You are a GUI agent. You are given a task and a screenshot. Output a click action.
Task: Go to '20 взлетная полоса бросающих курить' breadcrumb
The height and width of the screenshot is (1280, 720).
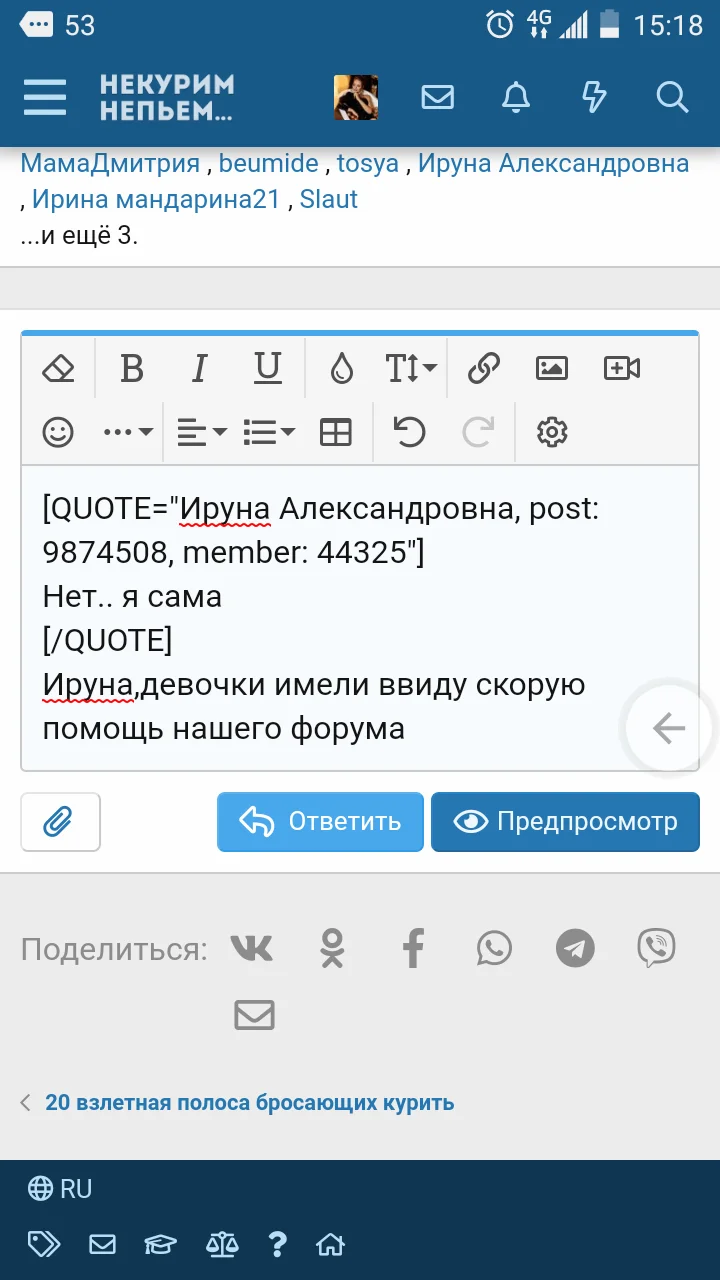pos(250,1103)
